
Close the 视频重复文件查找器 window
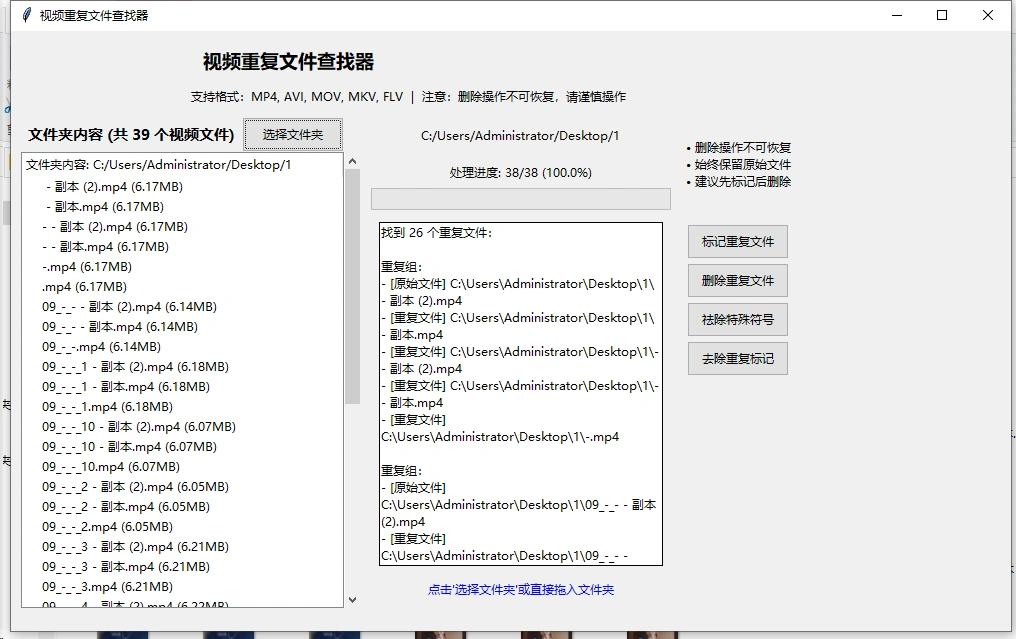(x=988, y=15)
